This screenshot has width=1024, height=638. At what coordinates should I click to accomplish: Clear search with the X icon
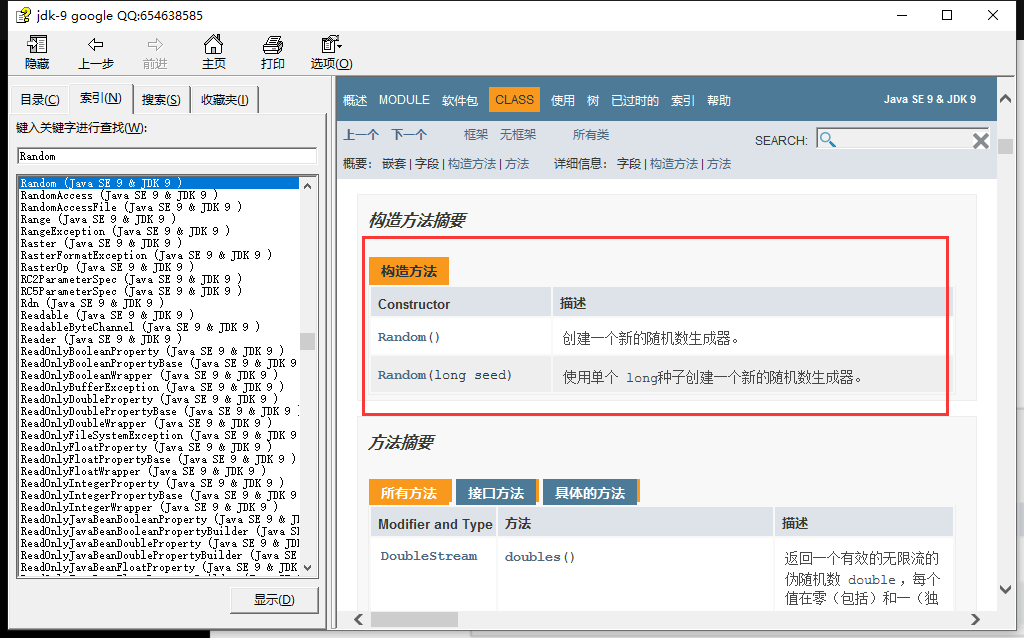pyautogui.click(x=980, y=140)
